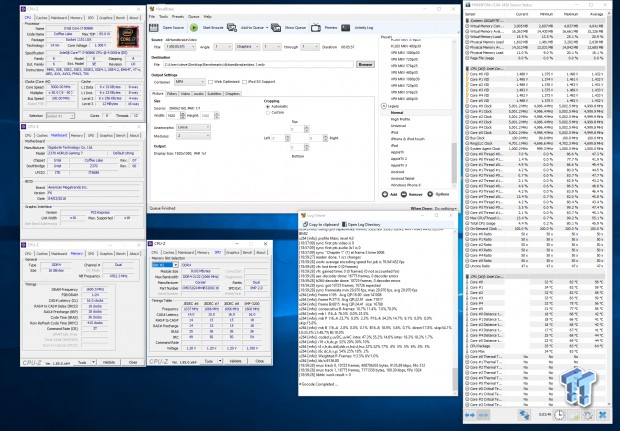
Task: Click Open Log Directory in Log Viewer
Action: [x=361, y=224]
